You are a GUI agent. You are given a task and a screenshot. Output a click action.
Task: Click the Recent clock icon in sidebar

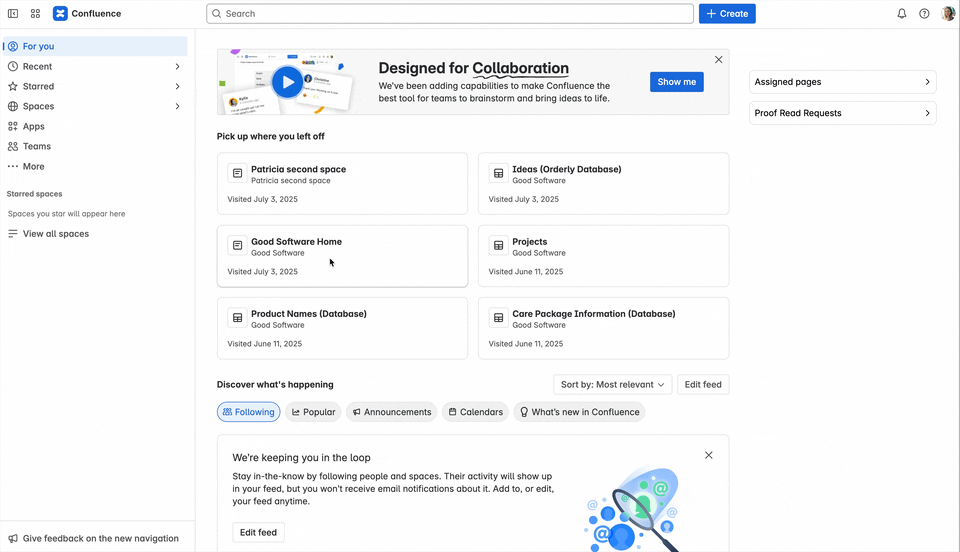coord(13,66)
